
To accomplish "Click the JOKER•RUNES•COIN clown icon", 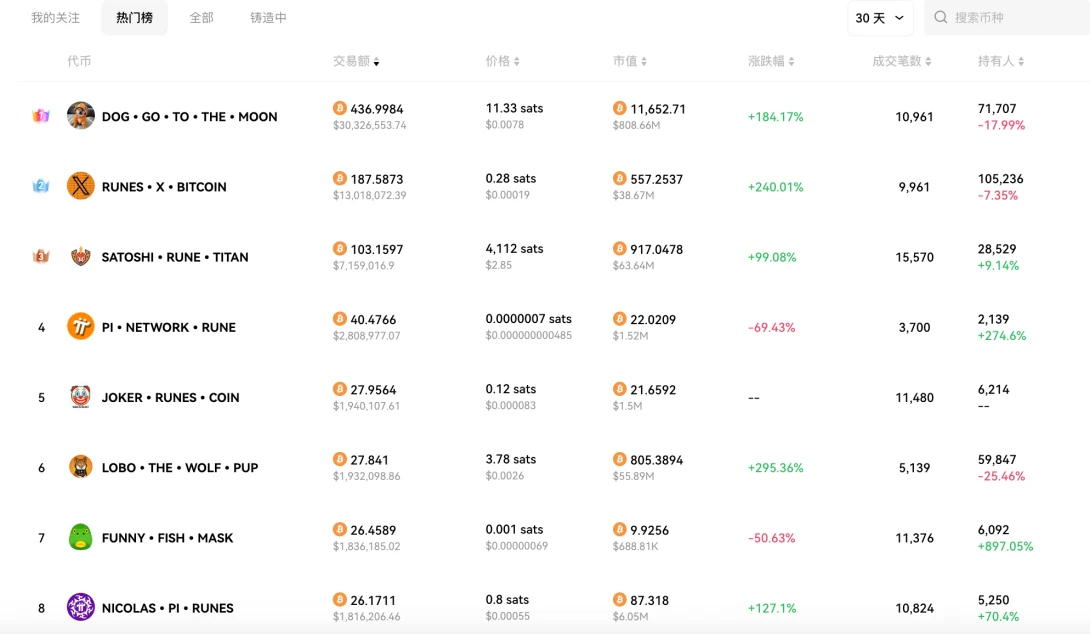I will click(x=81, y=397).
